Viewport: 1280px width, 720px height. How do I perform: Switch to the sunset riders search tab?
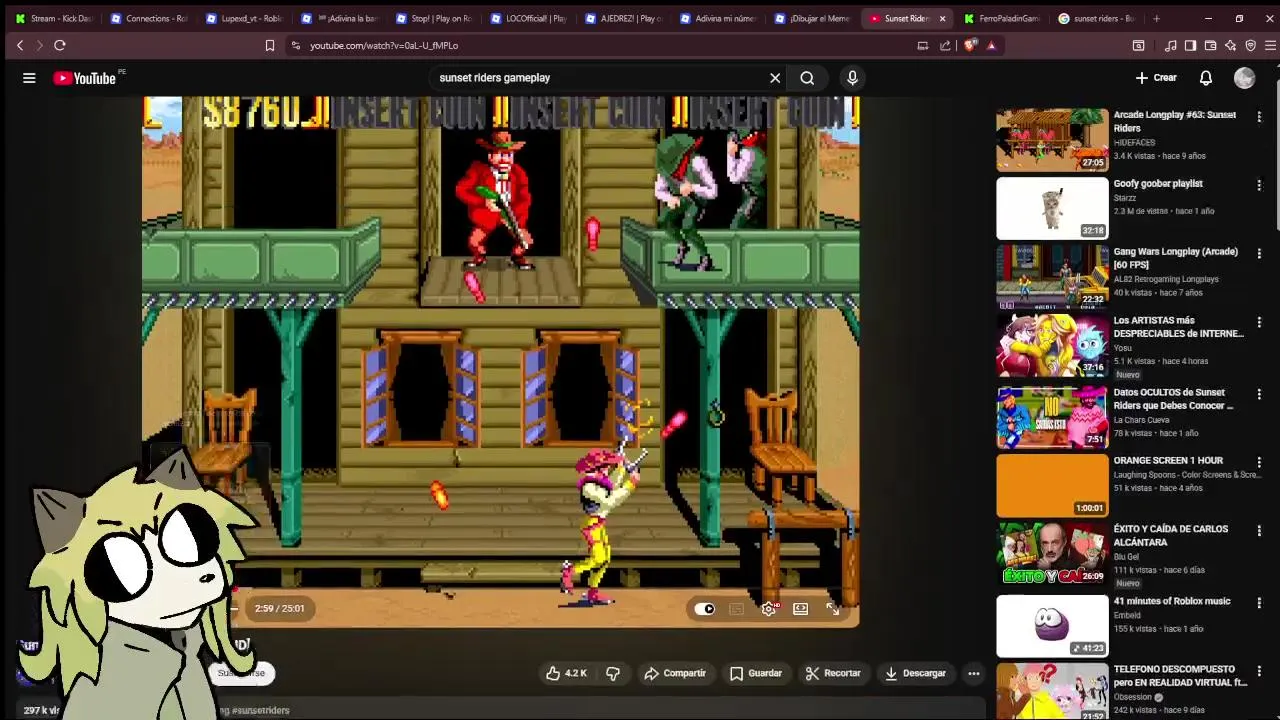(1097, 18)
